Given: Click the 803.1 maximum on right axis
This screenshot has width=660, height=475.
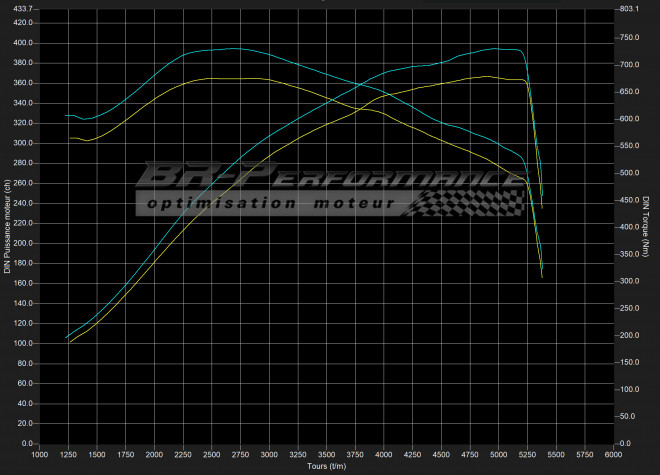Looking at the screenshot, I should coord(629,9).
